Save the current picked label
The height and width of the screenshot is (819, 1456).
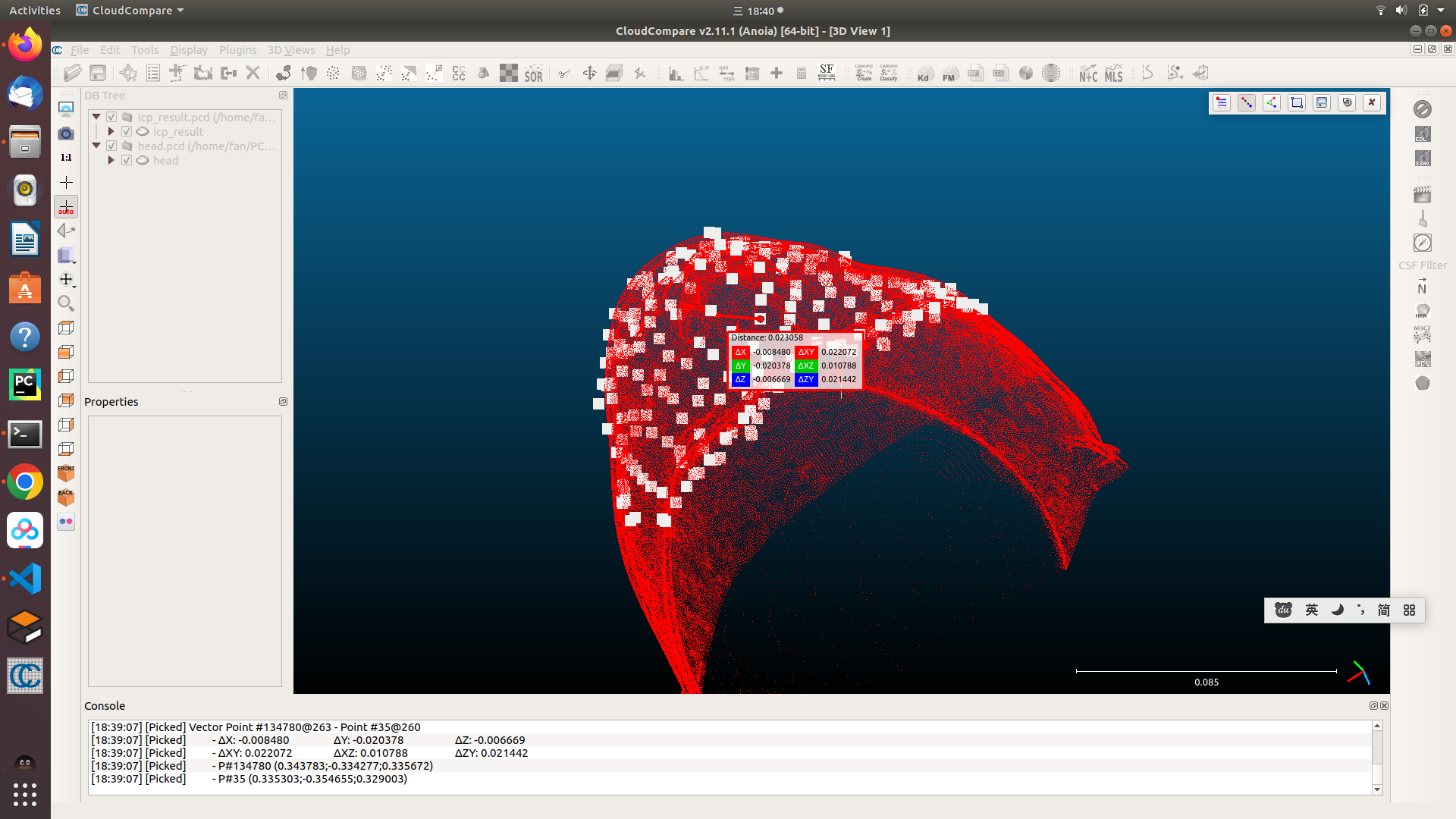(x=1322, y=103)
